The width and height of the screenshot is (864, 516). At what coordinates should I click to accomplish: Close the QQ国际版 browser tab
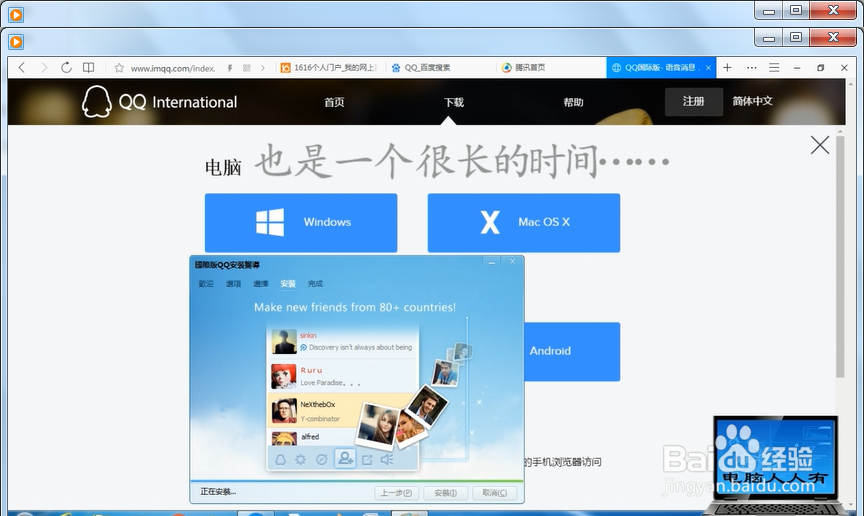708,68
